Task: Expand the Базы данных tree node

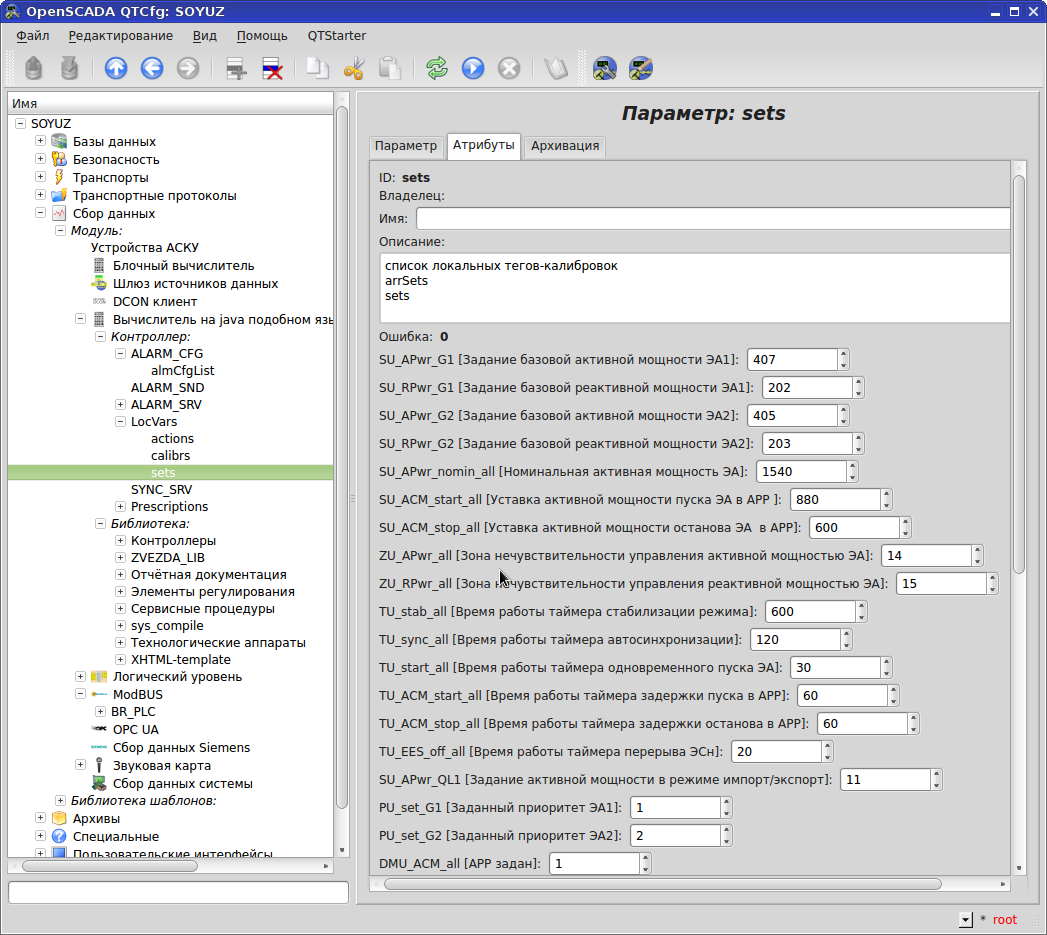Action: pyautogui.click(x=40, y=141)
